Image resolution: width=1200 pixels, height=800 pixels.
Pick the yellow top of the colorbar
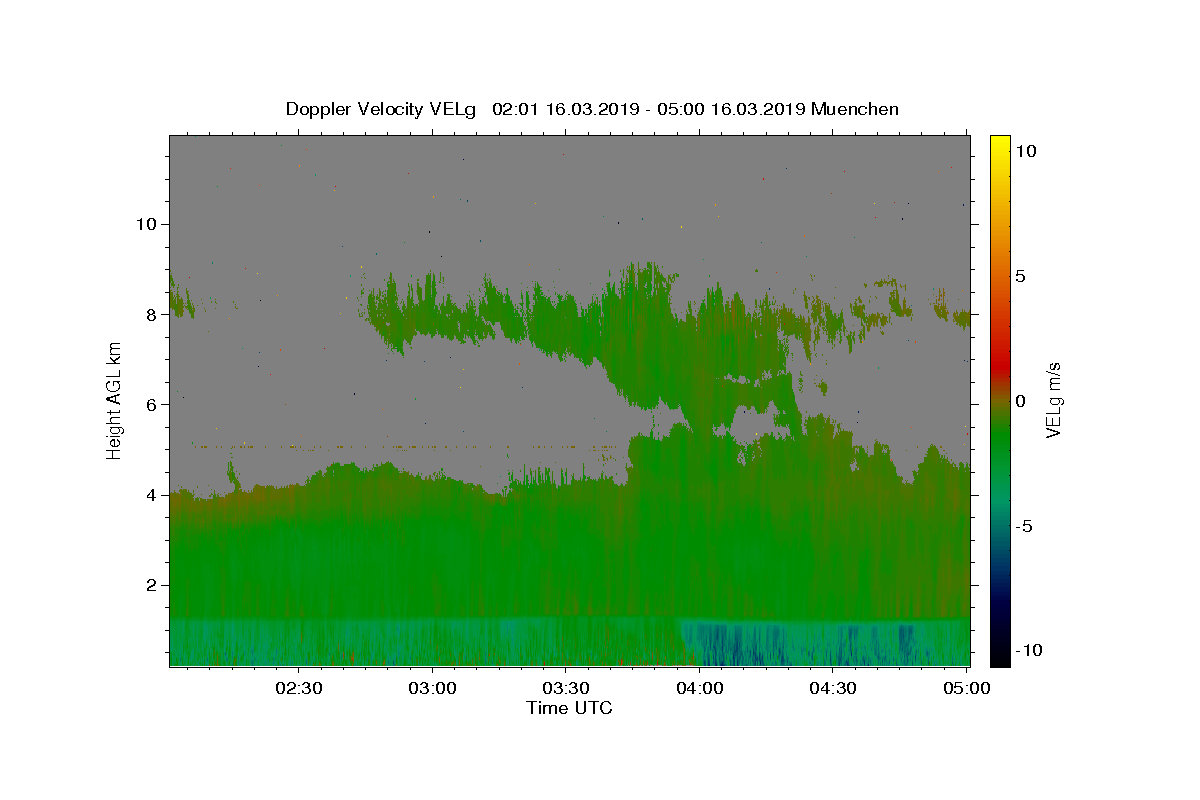(999, 145)
